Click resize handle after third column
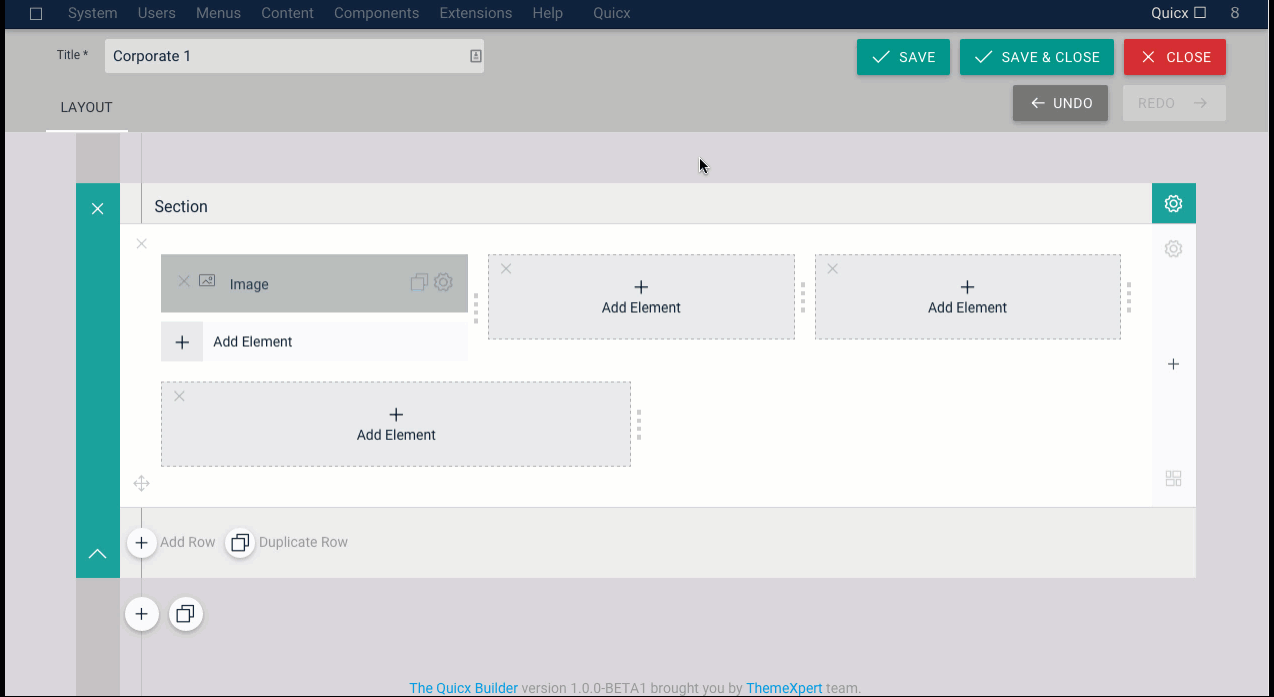Image resolution: width=1274 pixels, height=697 pixels. (1129, 297)
